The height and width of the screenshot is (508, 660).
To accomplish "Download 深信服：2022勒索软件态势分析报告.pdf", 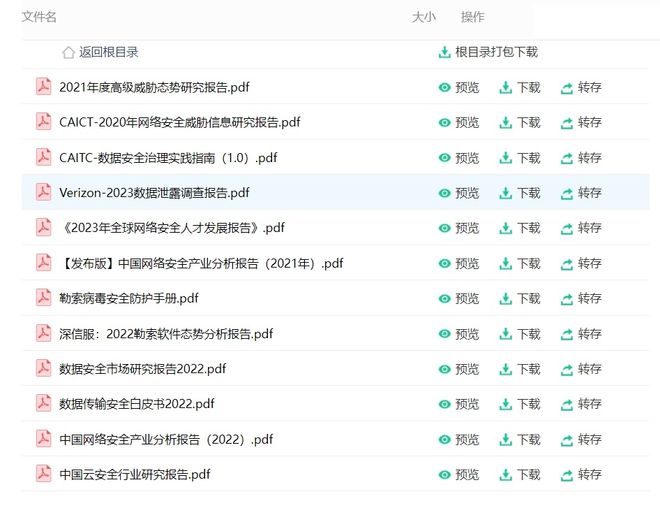I will 520,334.
